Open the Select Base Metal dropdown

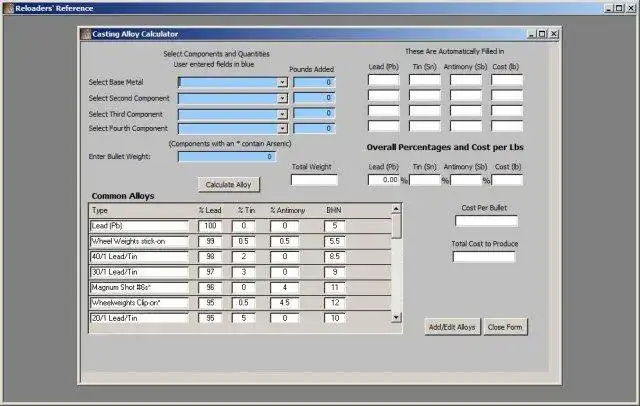(282, 82)
